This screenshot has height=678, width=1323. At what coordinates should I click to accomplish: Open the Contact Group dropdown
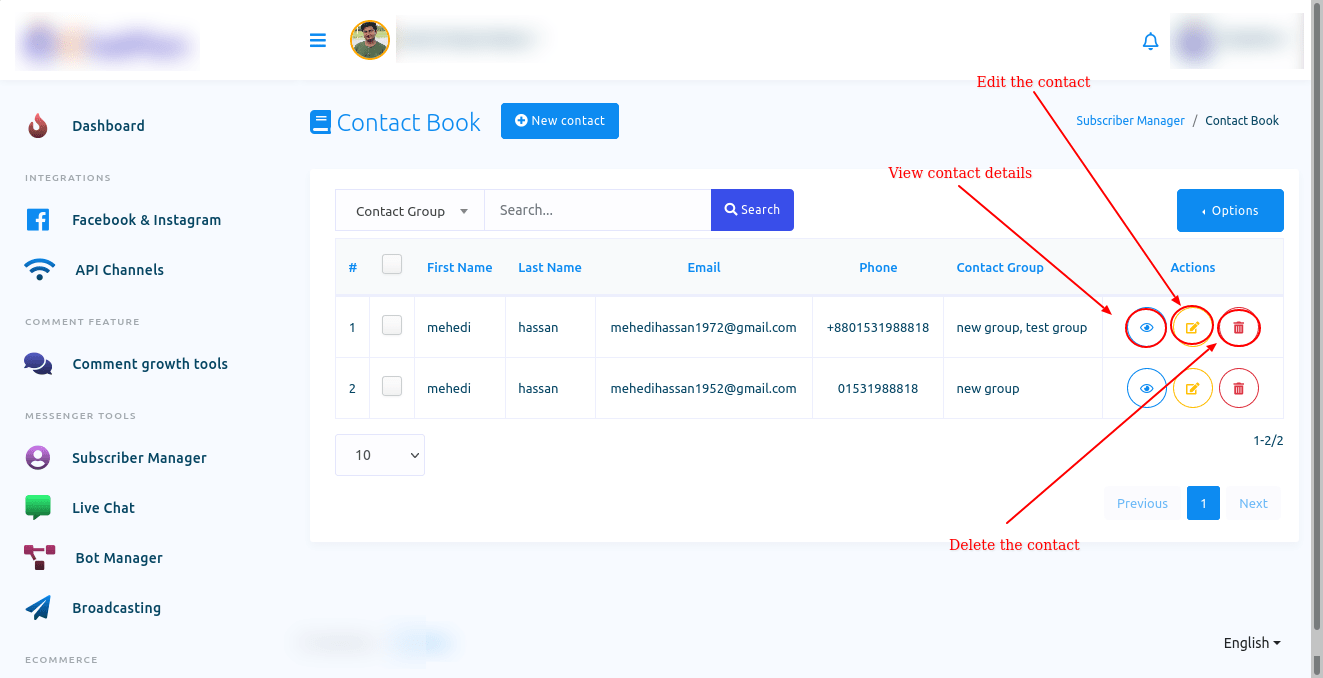410,211
